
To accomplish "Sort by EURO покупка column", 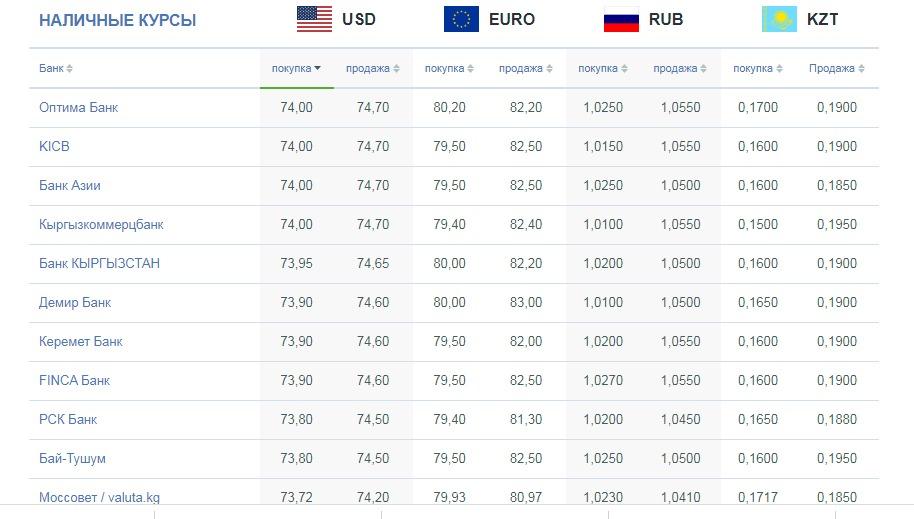I will point(449,68).
